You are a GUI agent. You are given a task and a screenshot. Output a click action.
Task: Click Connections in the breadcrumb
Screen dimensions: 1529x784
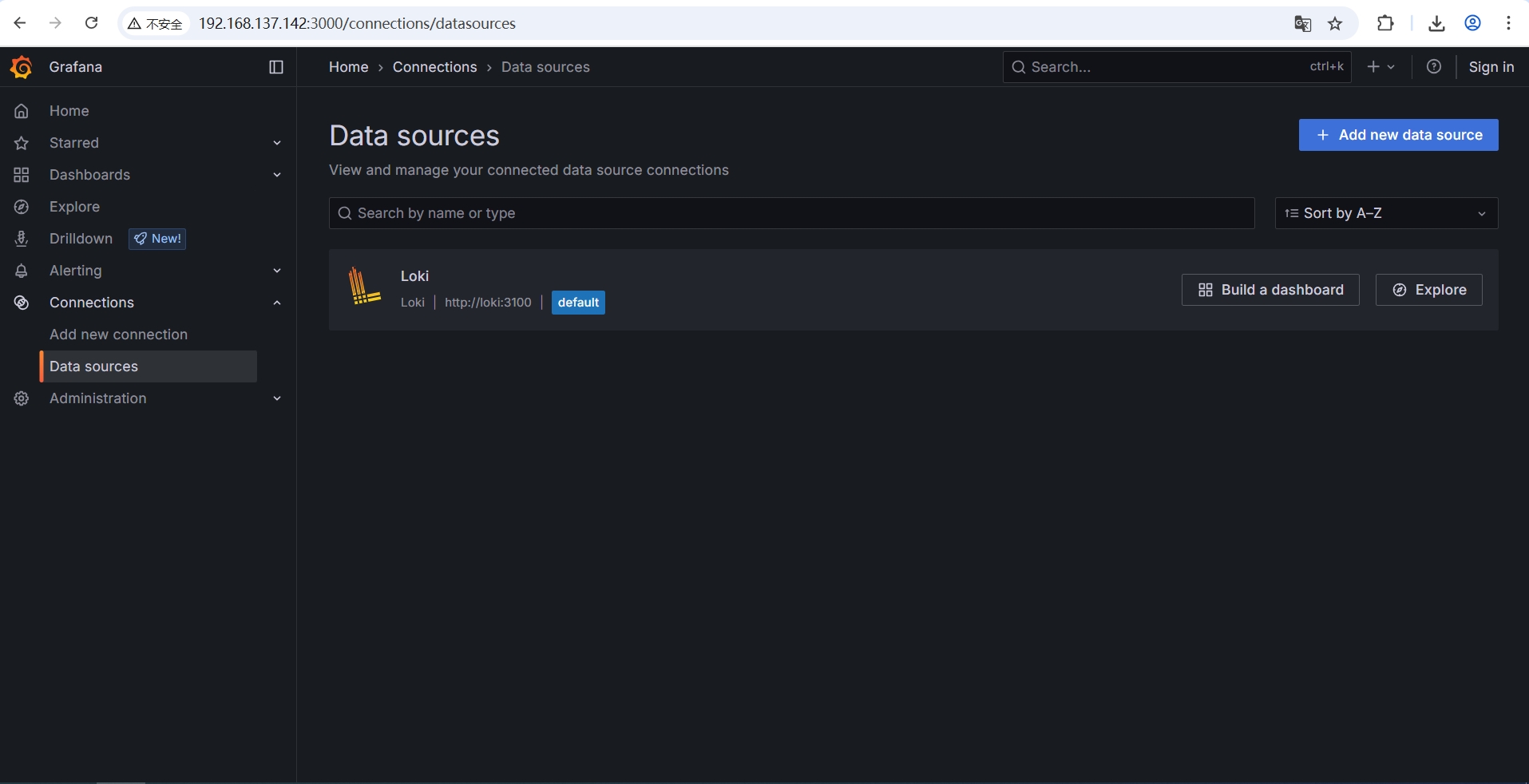point(434,67)
